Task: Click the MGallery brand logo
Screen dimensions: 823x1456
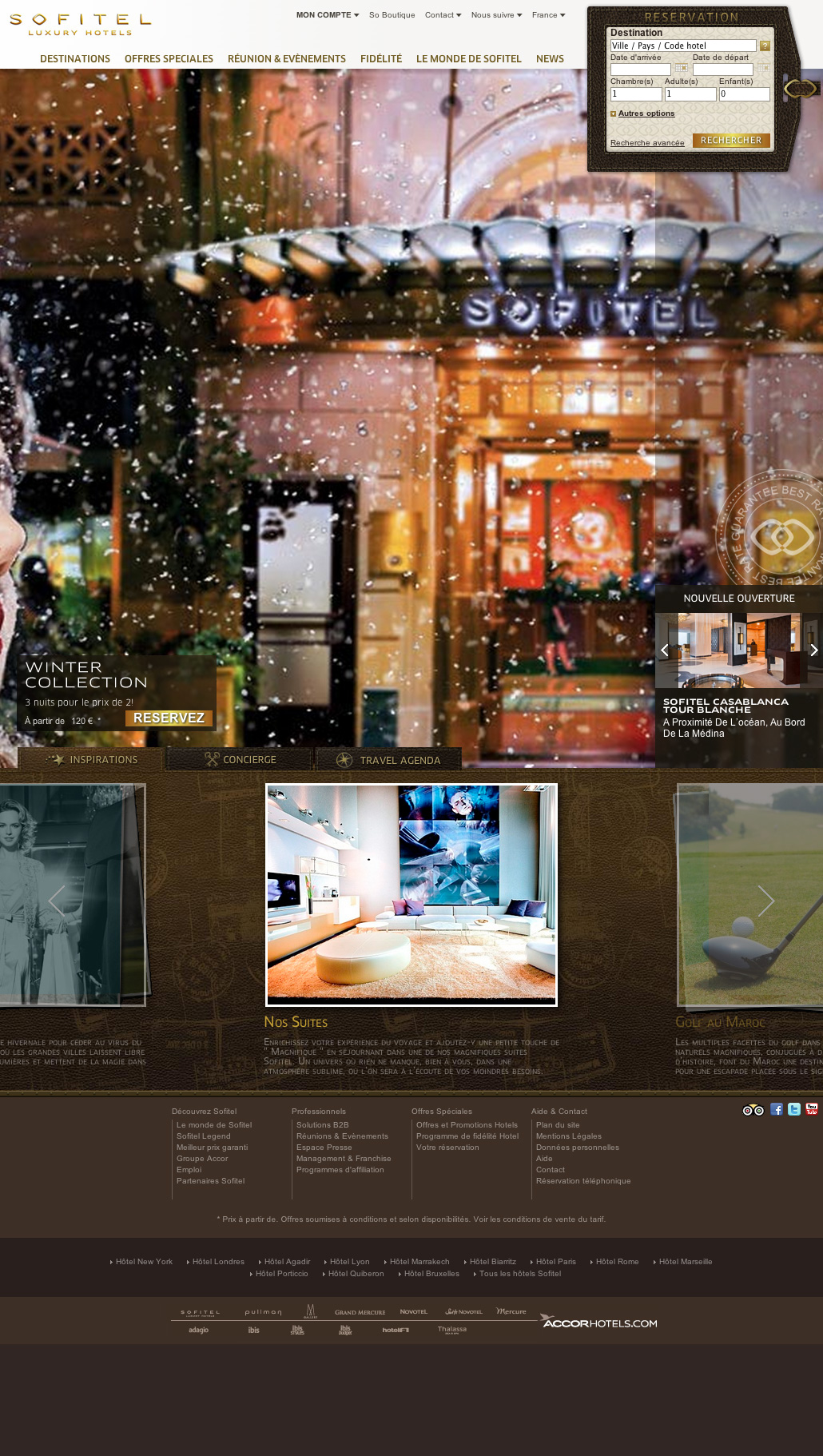Action: pyautogui.click(x=311, y=1311)
